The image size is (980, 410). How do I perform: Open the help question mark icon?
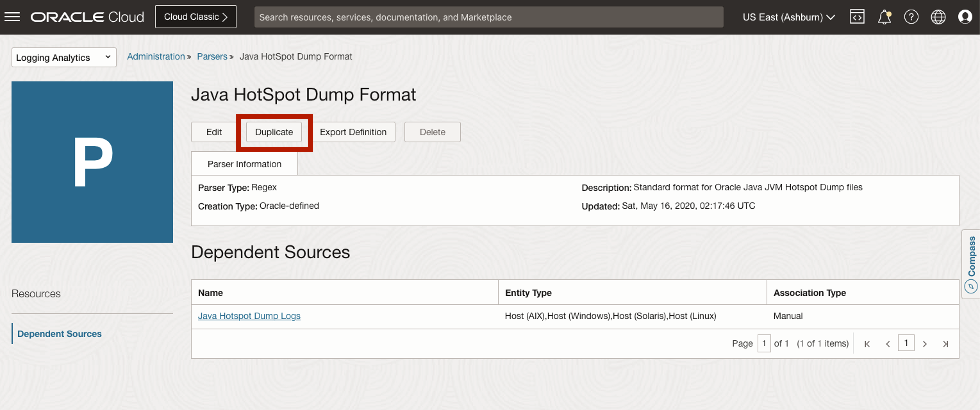(x=911, y=17)
